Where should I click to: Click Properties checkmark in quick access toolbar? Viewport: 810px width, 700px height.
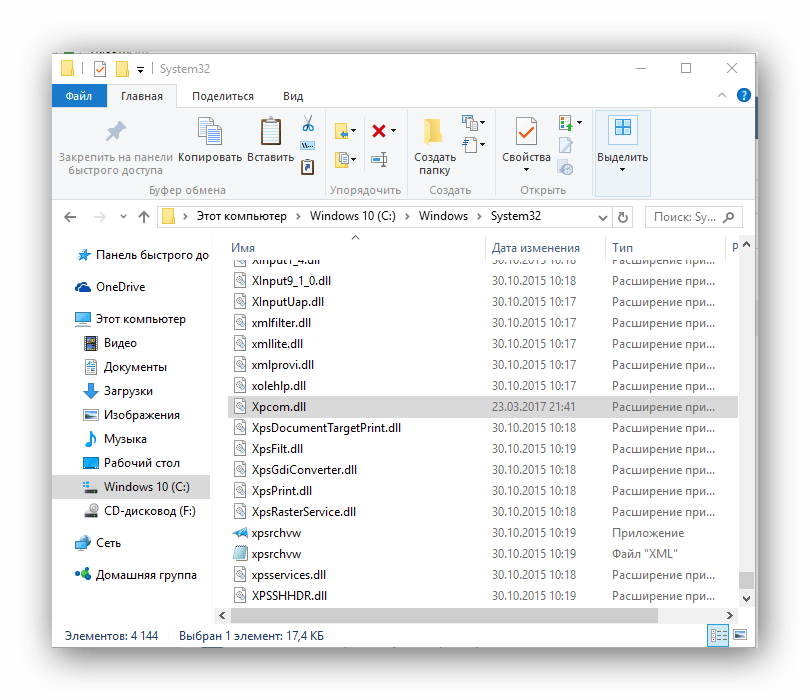pyautogui.click(x=100, y=69)
